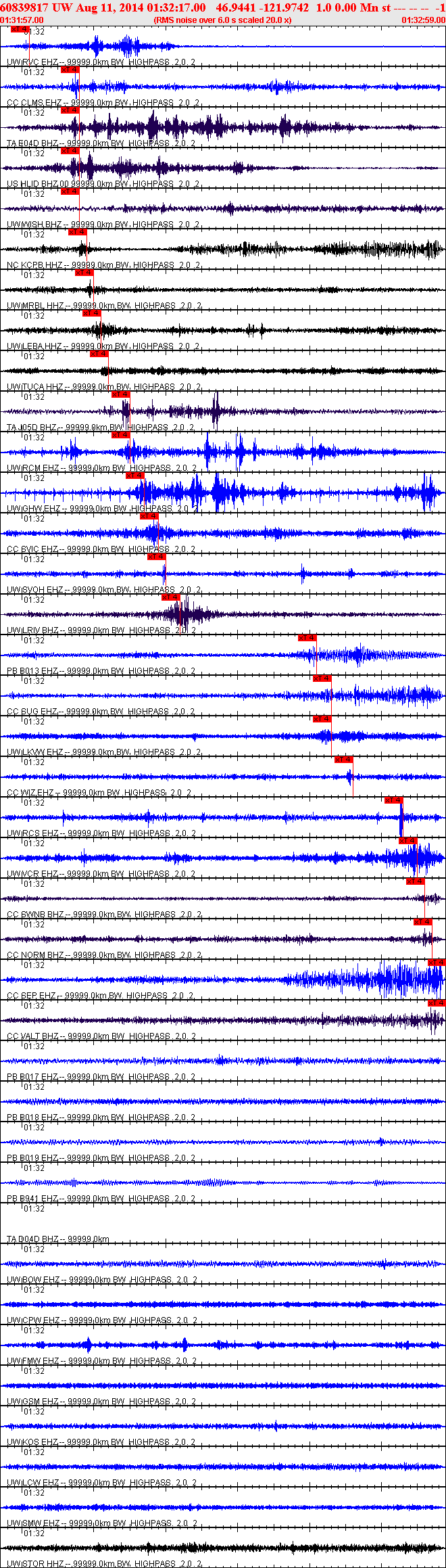Select the NC KCPB HHZ trace label
446x1568 pixels.
pyautogui.click(x=103, y=265)
